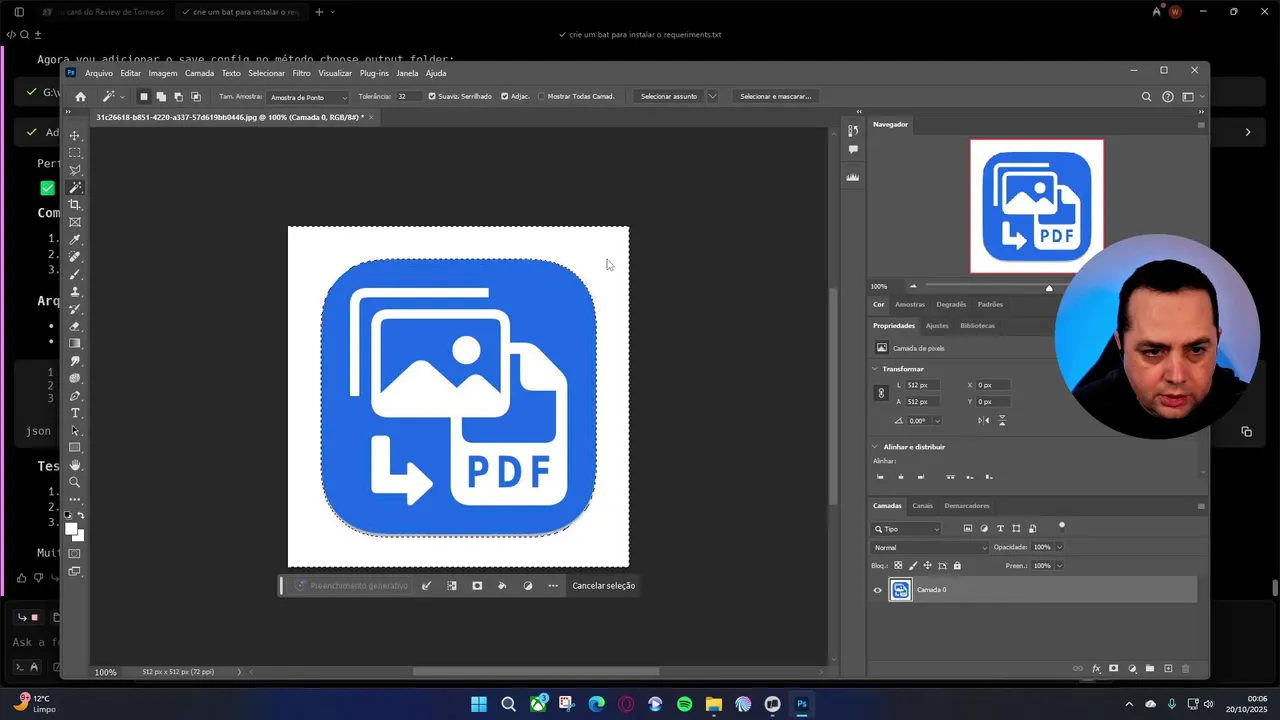1280x720 pixels.
Task: Select the Polygonal Lasso tool
Action: (x=75, y=170)
